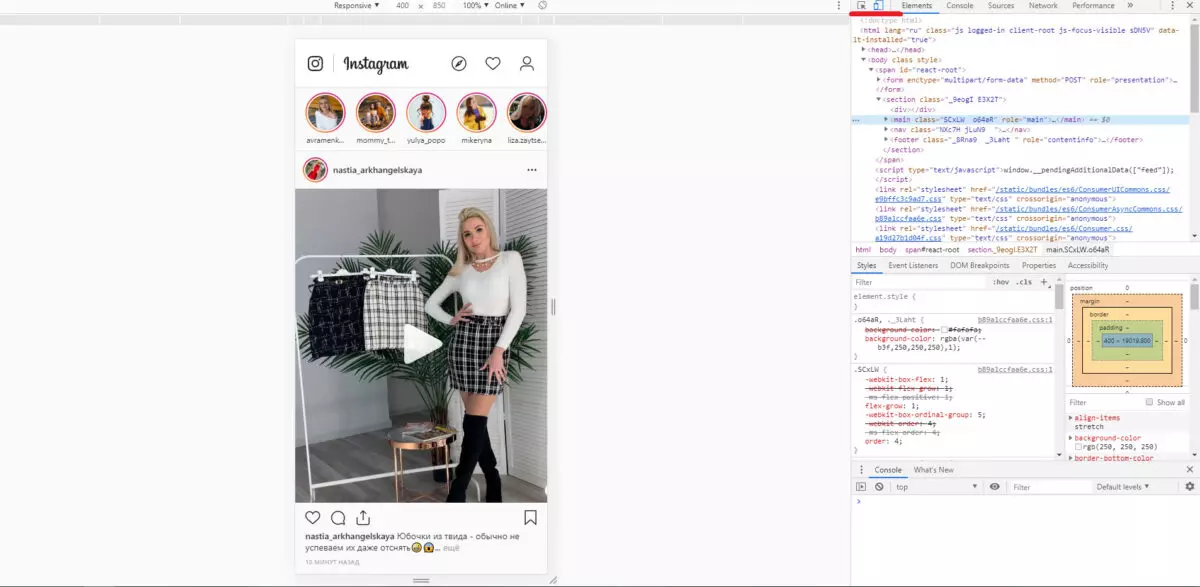Toggle the device toolbar icon
1200x587 pixels.
tap(877, 6)
